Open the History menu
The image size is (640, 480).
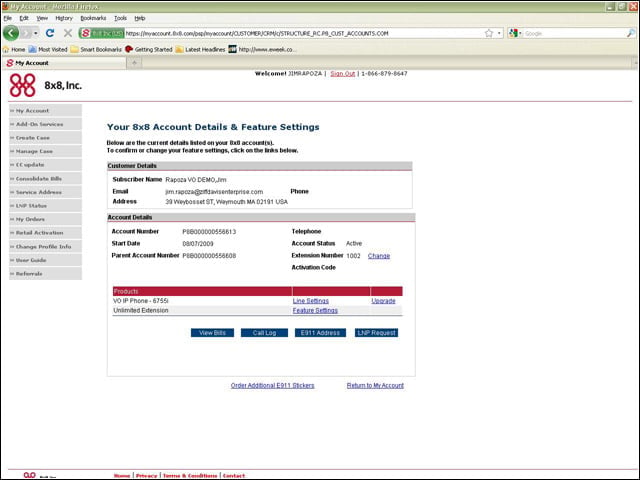(x=64, y=18)
